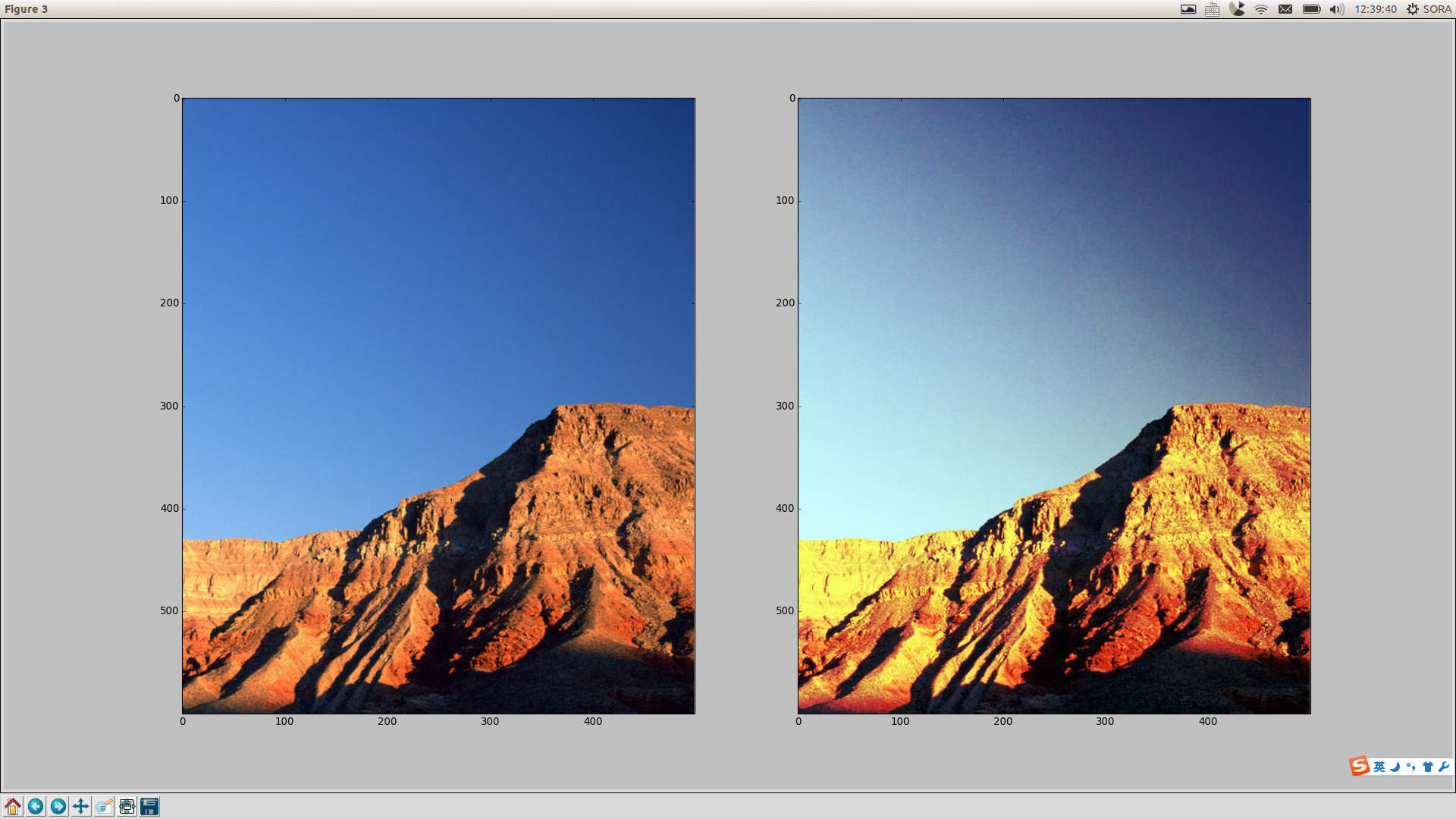Click the forward navigation icon in toolbar
This screenshot has height=819, width=1456.
59,806
